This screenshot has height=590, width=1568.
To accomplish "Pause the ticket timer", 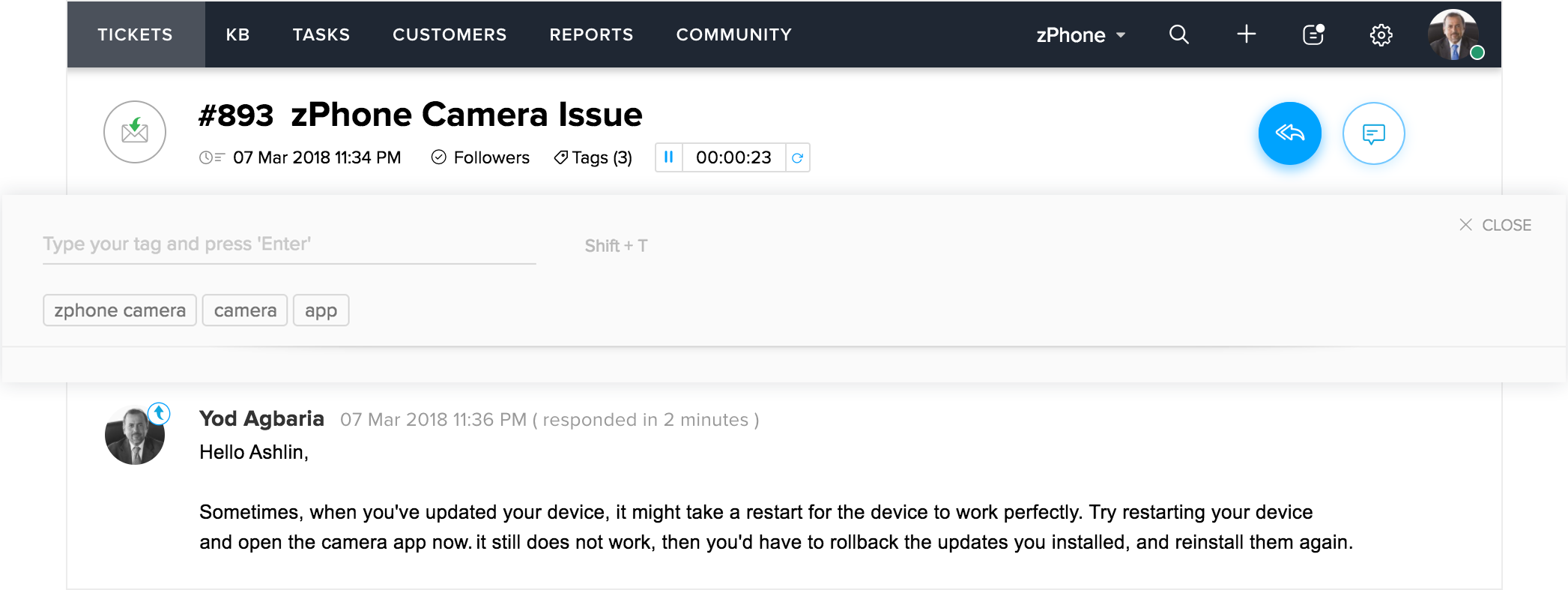I will point(669,157).
